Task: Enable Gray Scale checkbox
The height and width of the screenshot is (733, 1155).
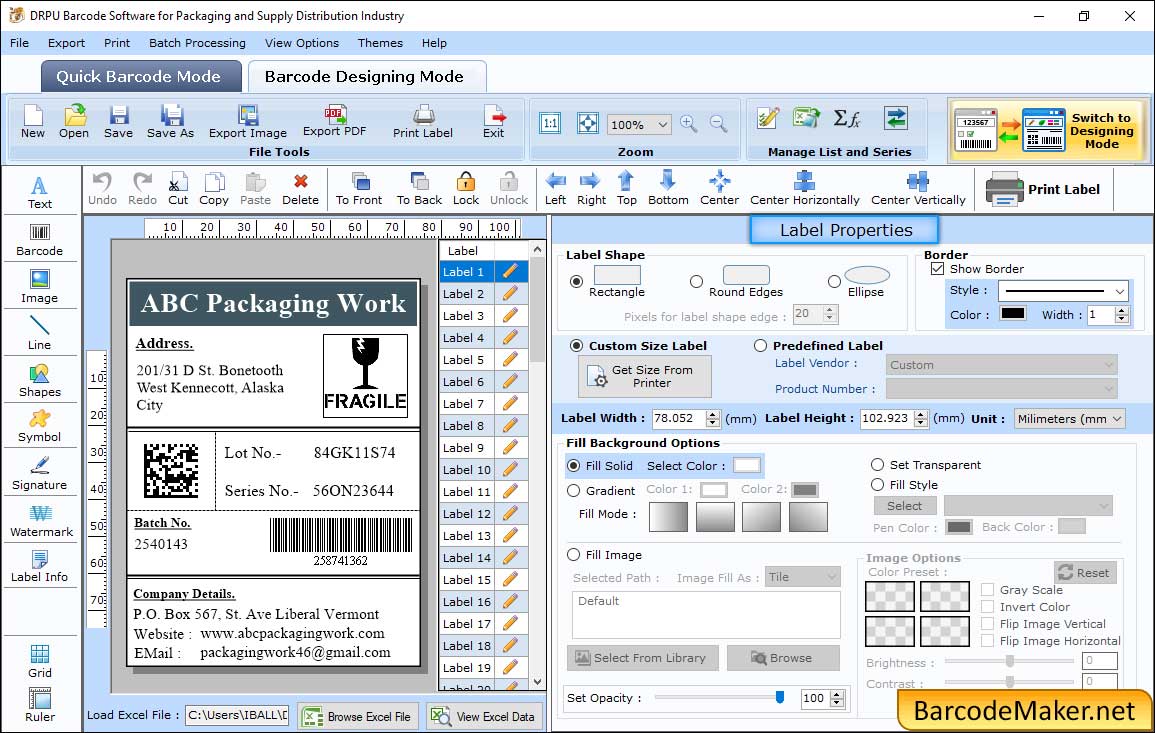Action: [x=987, y=589]
